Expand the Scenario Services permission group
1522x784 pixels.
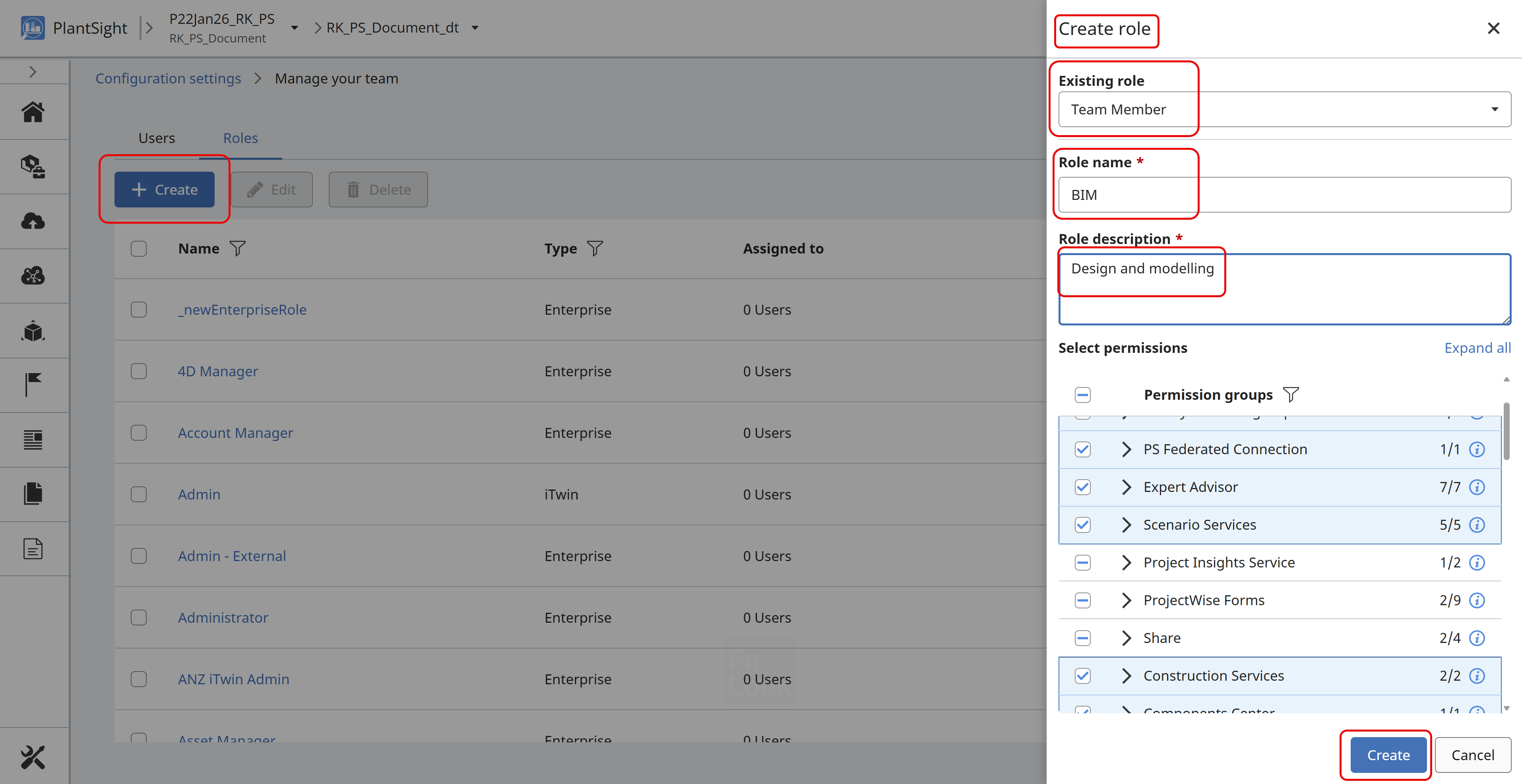point(1126,525)
